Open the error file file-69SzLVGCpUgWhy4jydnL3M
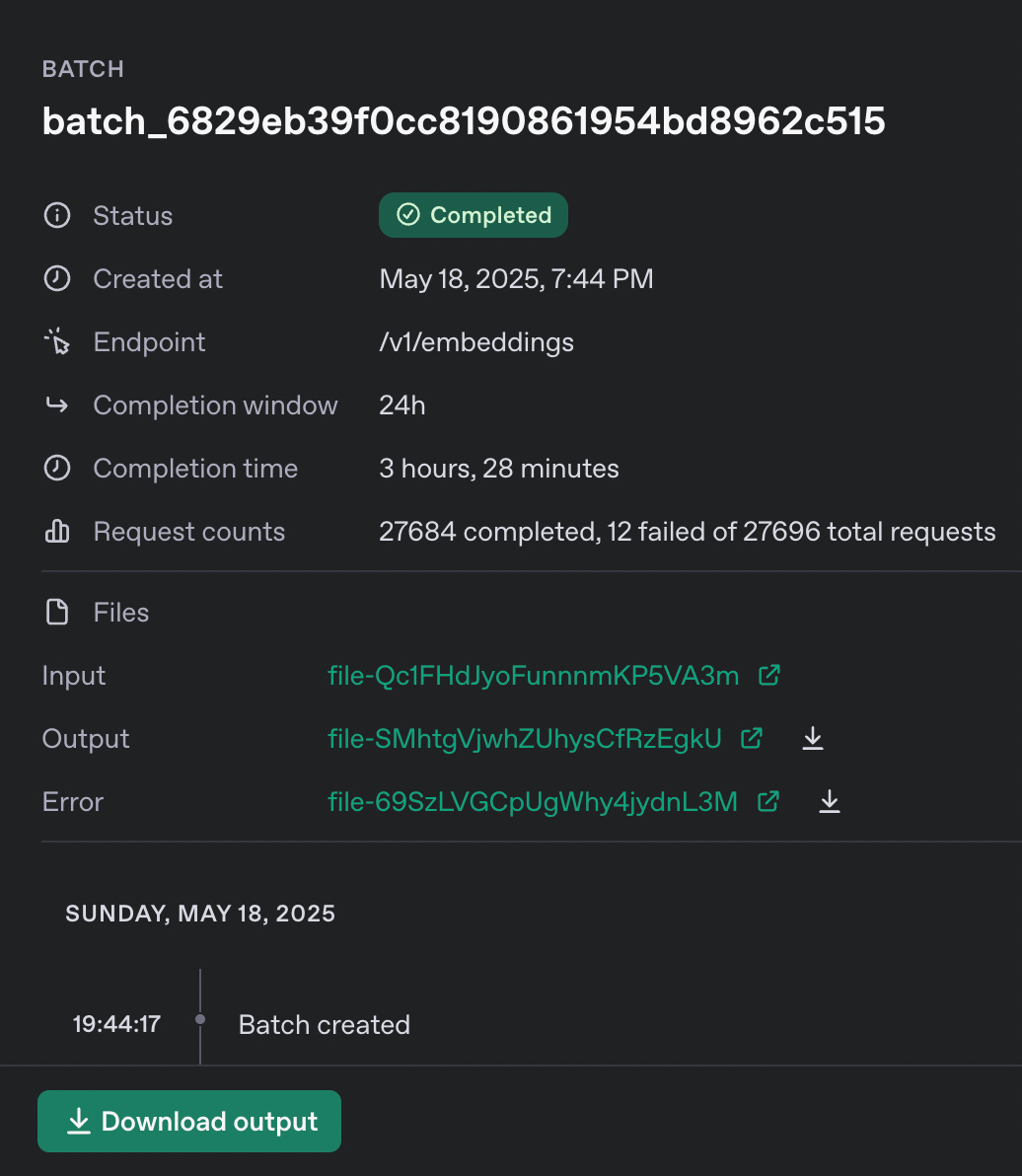Screen dimensions: 1022x1176 click(x=533, y=801)
